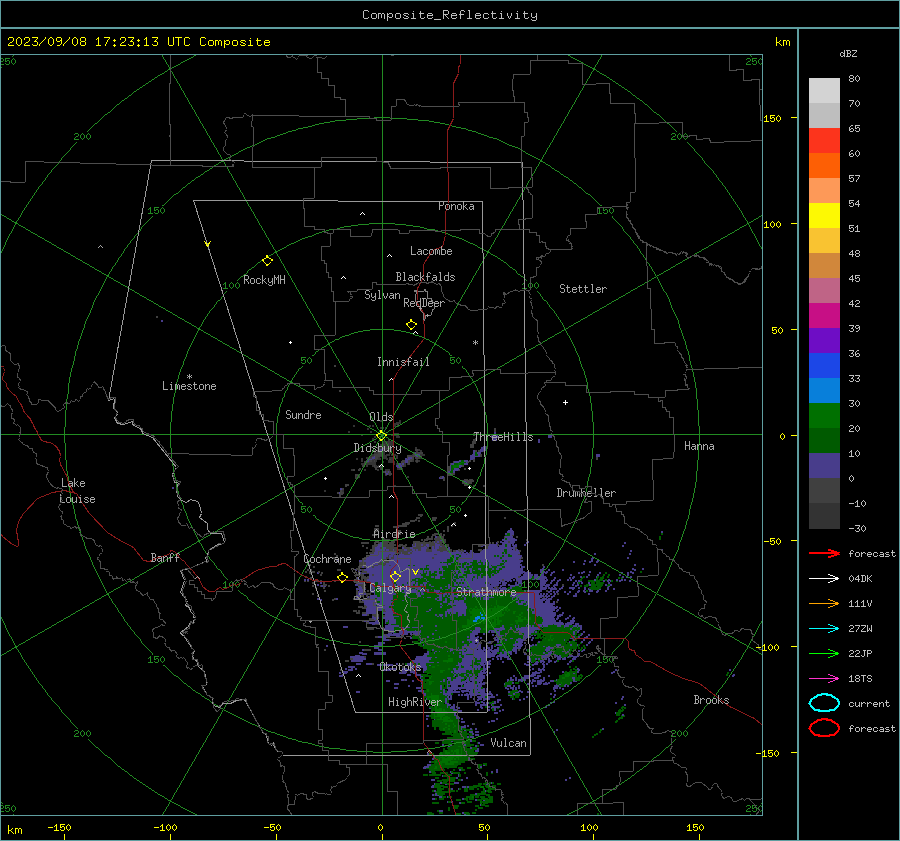This screenshot has height=841, width=900.
Task: Click the asterisk marker east of Innisfail
Action: pyautogui.click(x=475, y=343)
